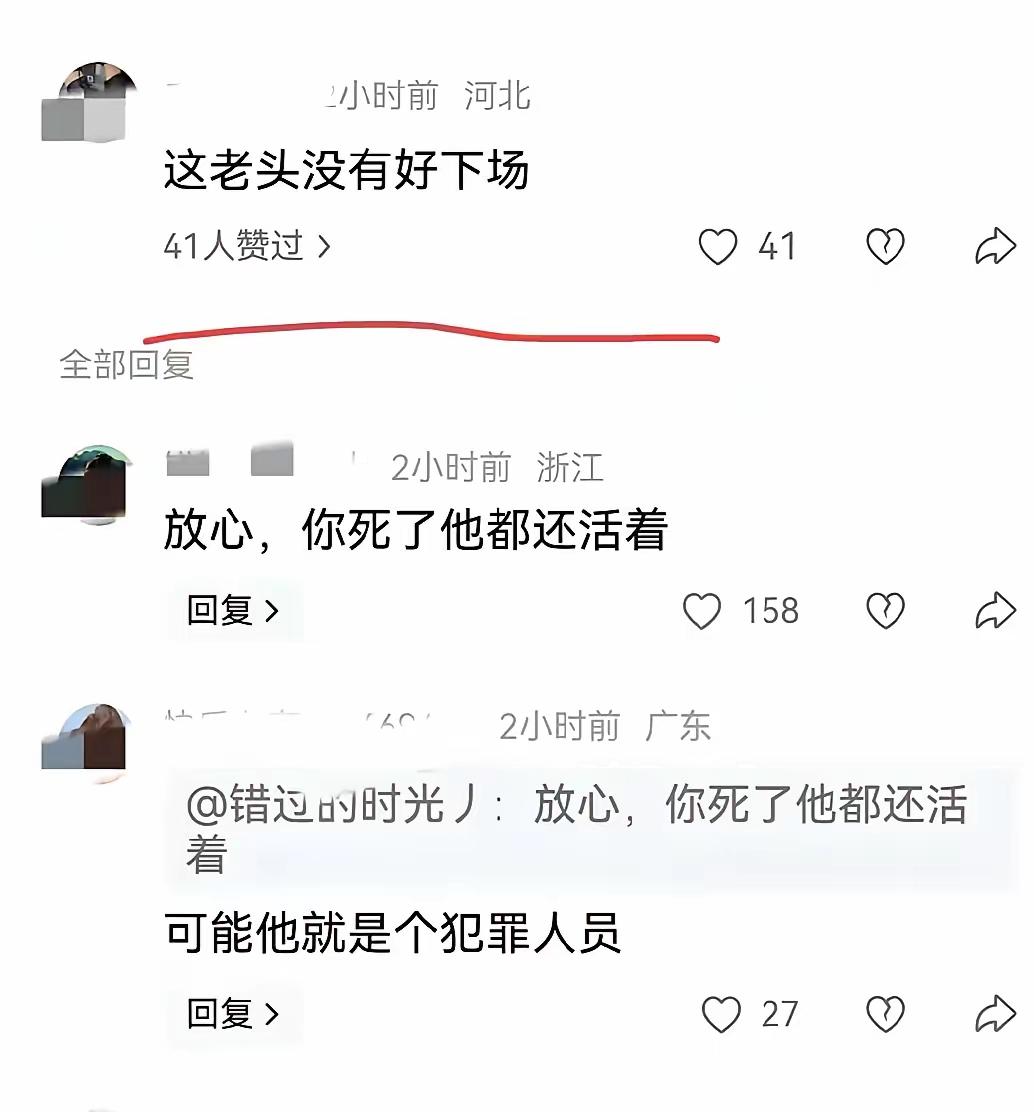The height and width of the screenshot is (1112, 1034).
Task: Dislike the reply '可能他就是个犯罪人员'
Action: point(885,1014)
